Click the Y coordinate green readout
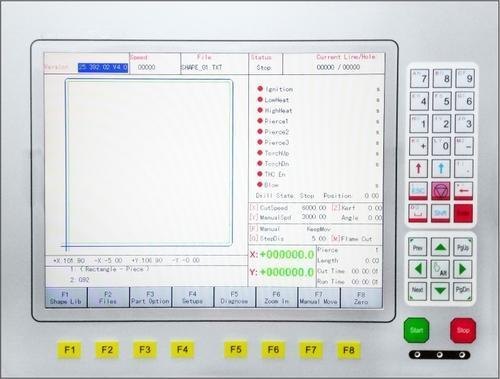 [x=287, y=272]
